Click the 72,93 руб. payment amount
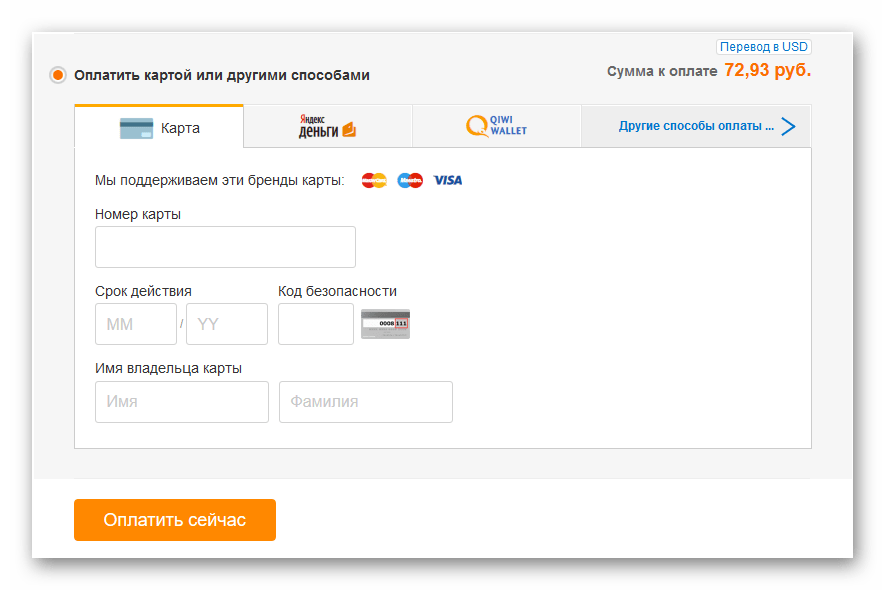The image size is (885, 590). tap(767, 71)
